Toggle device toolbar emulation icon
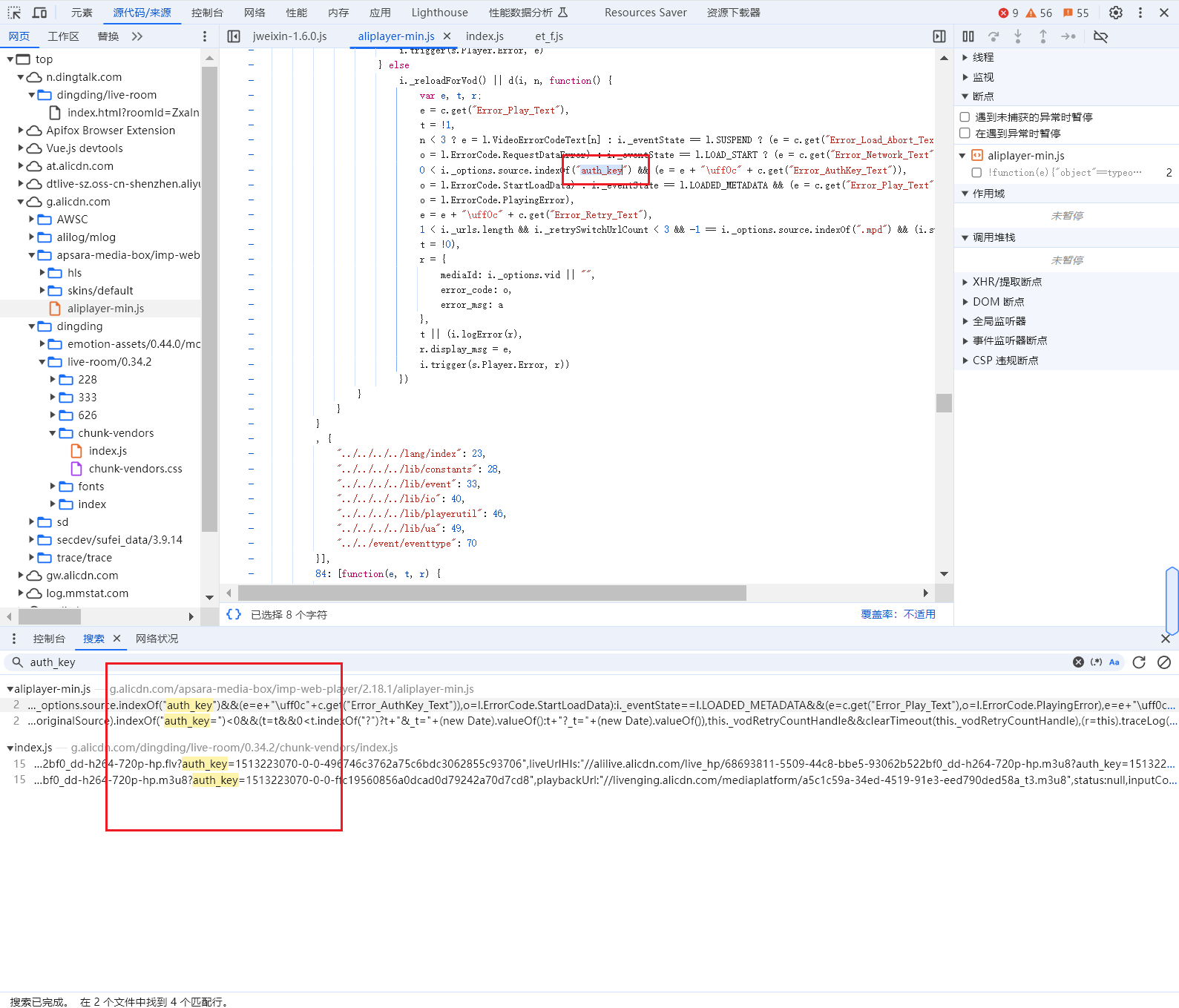 point(40,13)
